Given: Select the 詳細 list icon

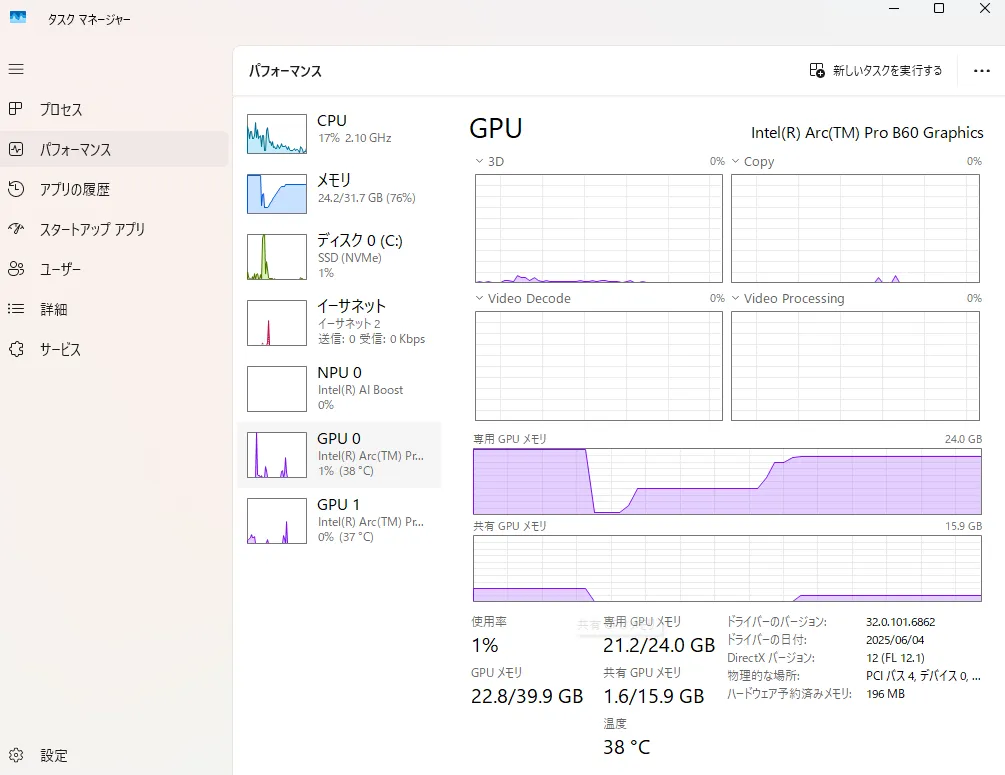Looking at the screenshot, I should coord(16,309).
